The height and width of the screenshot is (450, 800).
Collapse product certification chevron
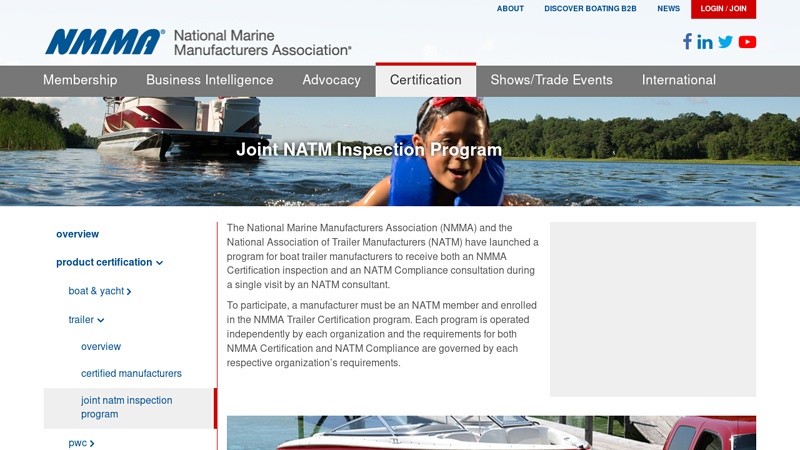pos(160,263)
